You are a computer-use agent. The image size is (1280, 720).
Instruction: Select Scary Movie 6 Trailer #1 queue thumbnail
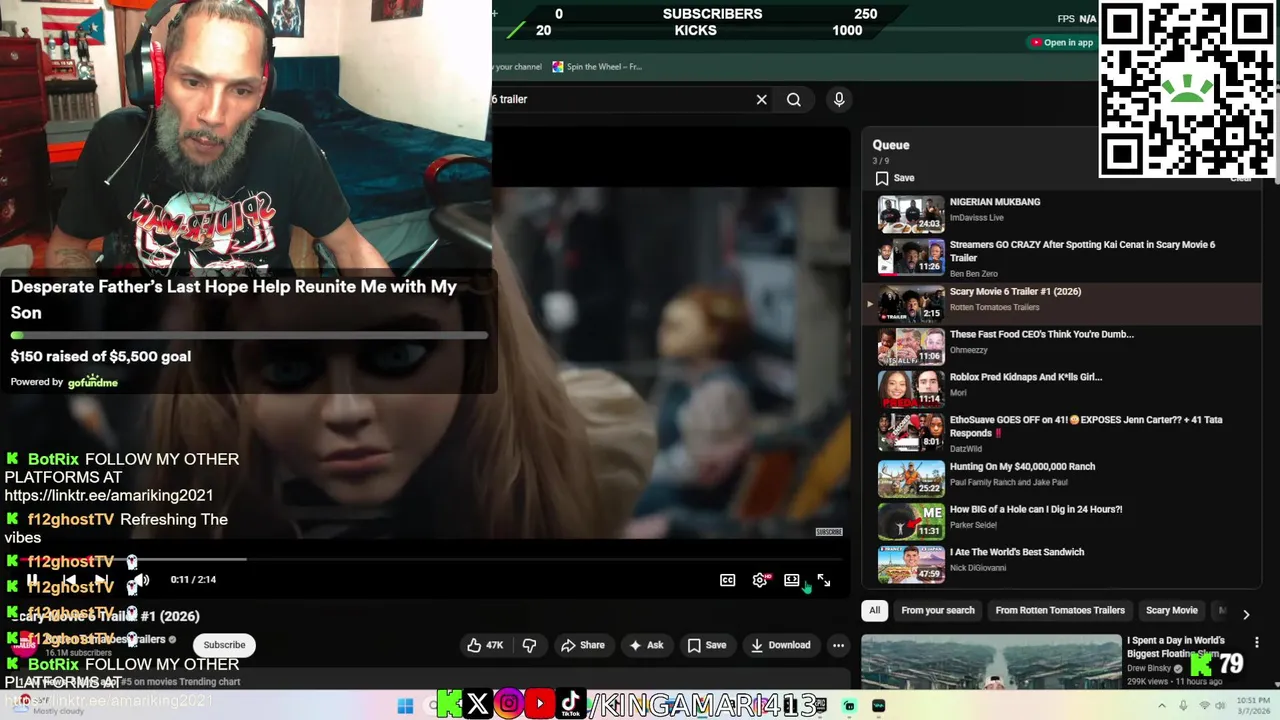pos(911,304)
